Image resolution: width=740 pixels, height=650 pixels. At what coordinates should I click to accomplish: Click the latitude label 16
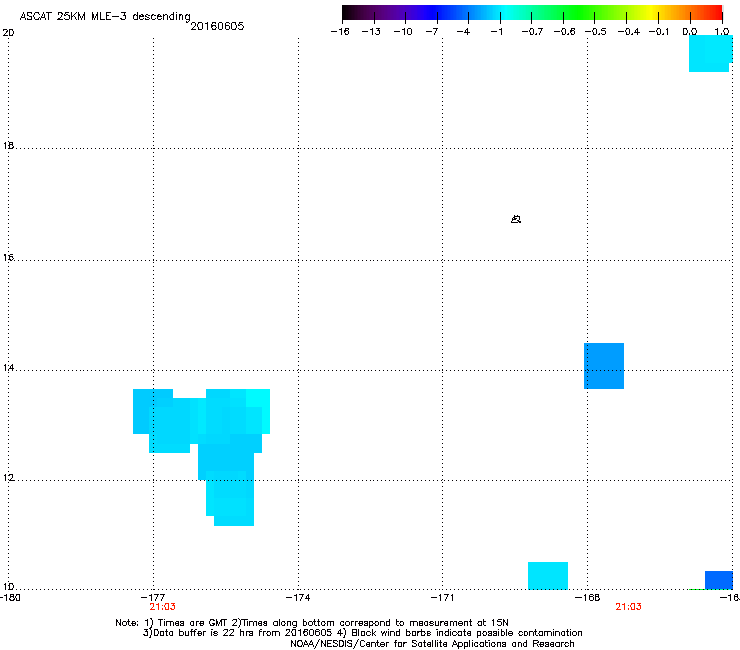pyautogui.click(x=8, y=257)
